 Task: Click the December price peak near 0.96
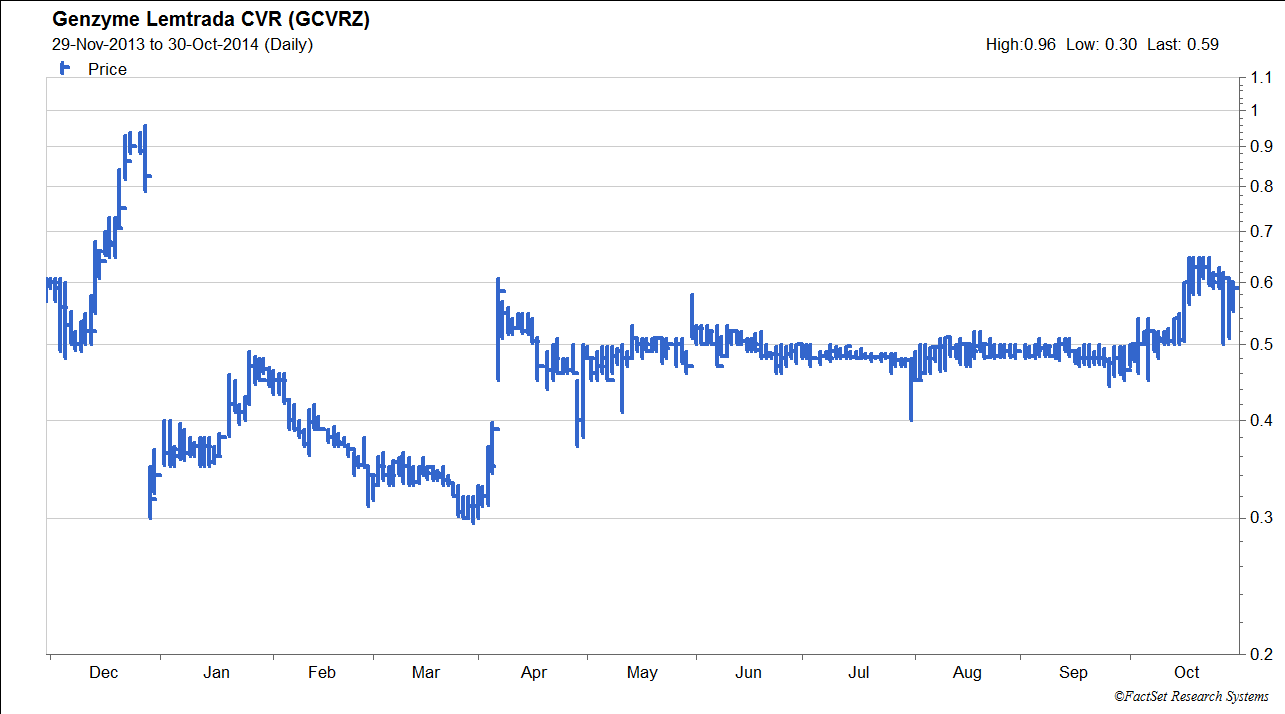pos(145,126)
